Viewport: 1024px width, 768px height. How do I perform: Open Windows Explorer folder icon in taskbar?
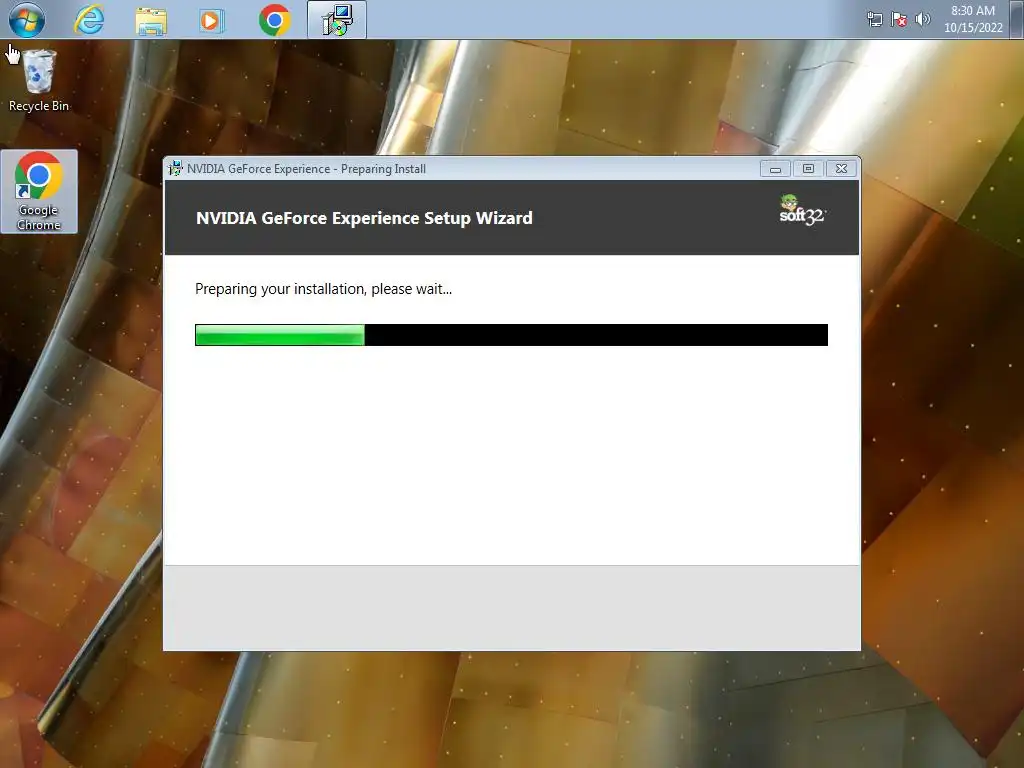(x=151, y=20)
